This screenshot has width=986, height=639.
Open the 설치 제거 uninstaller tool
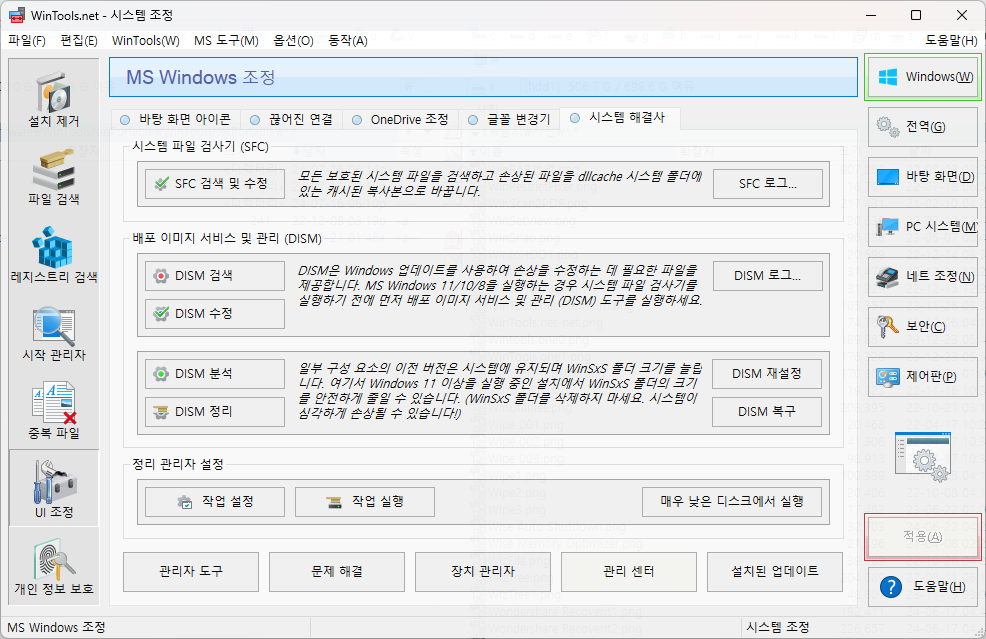(54, 97)
